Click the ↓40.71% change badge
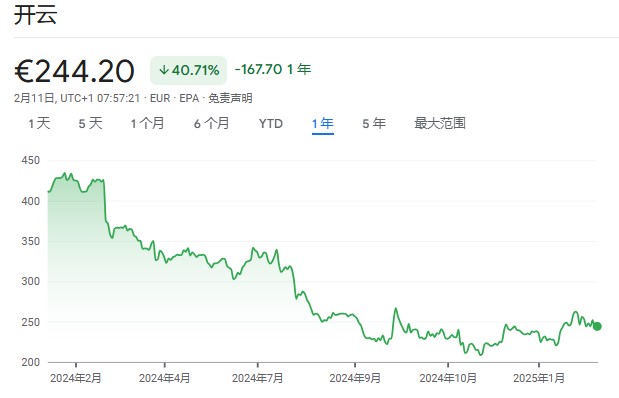This screenshot has width=619, height=398. pyautogui.click(x=188, y=70)
